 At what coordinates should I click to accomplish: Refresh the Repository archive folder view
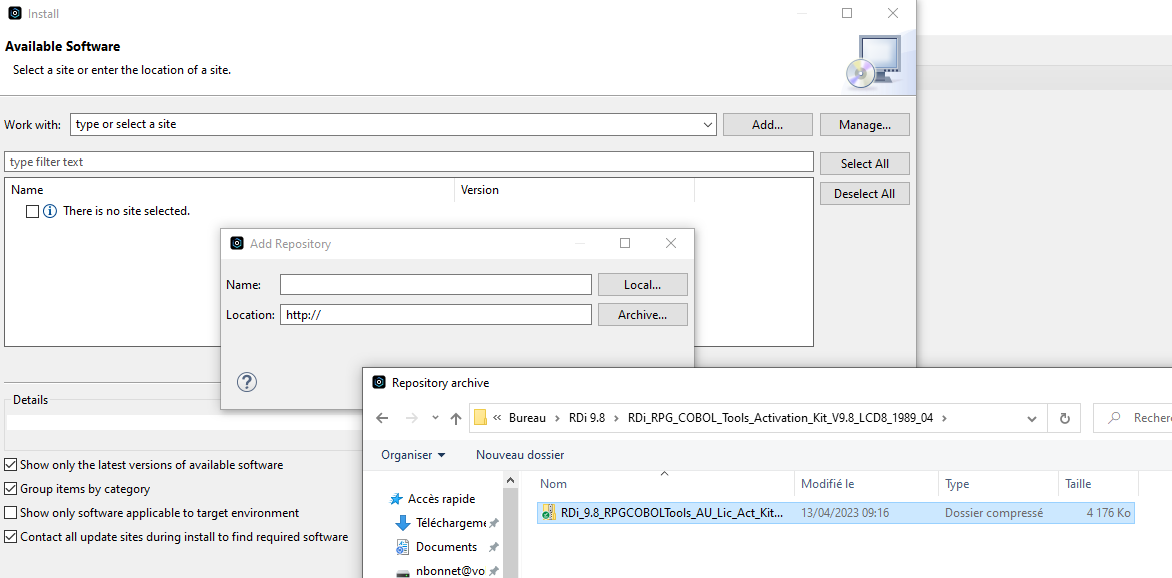point(1064,418)
